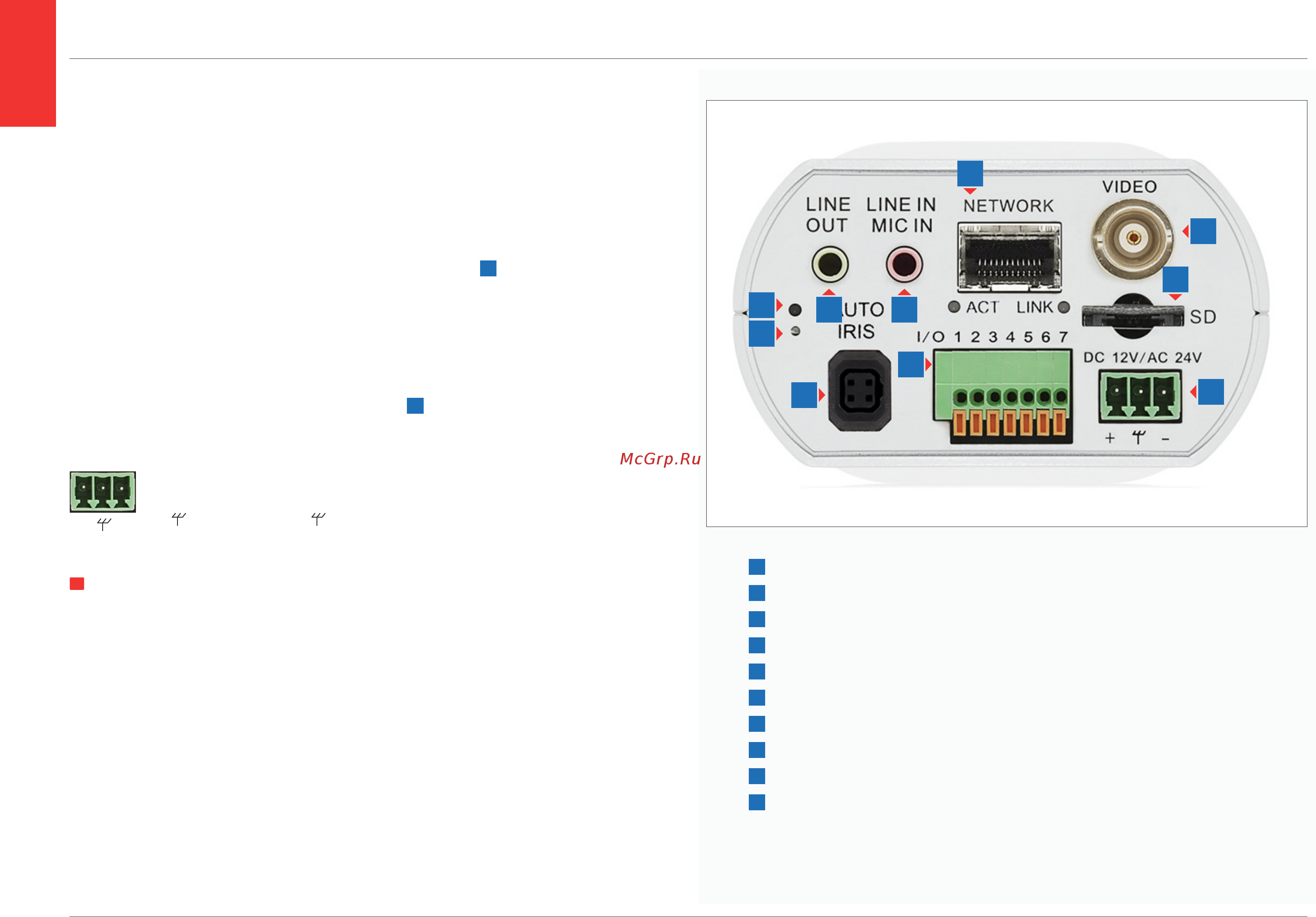Click the SD card slot
The height and width of the screenshot is (917, 1316).
coord(1132,316)
